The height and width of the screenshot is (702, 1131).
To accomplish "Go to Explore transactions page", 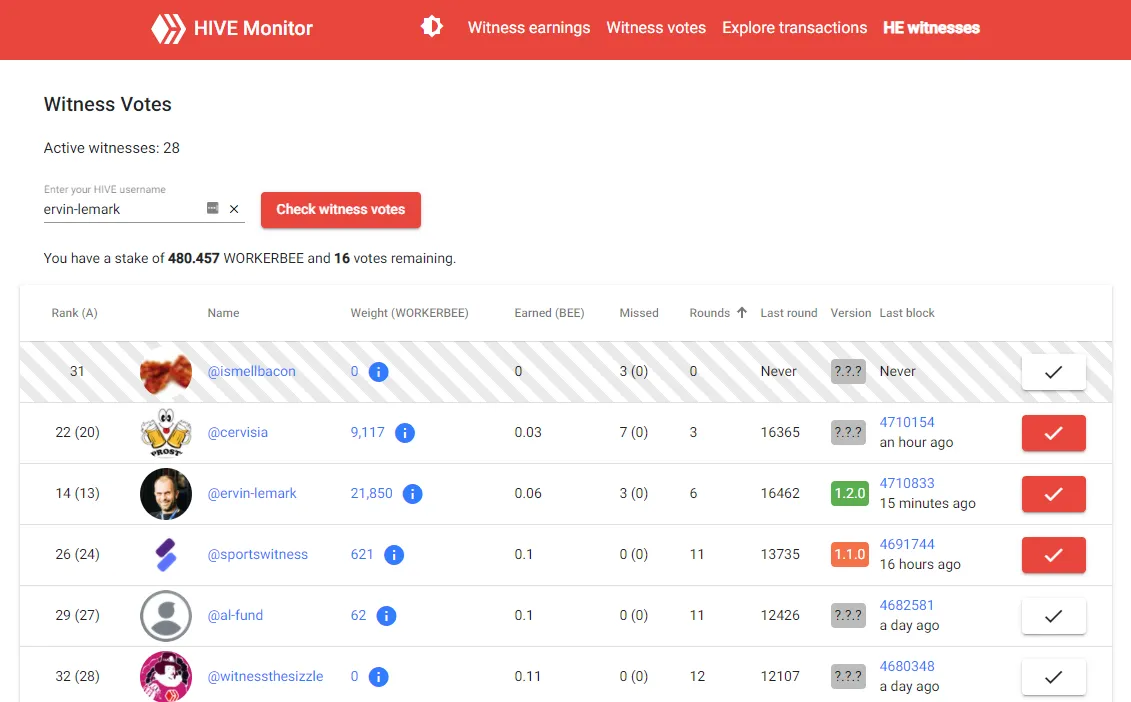I will tap(794, 28).
